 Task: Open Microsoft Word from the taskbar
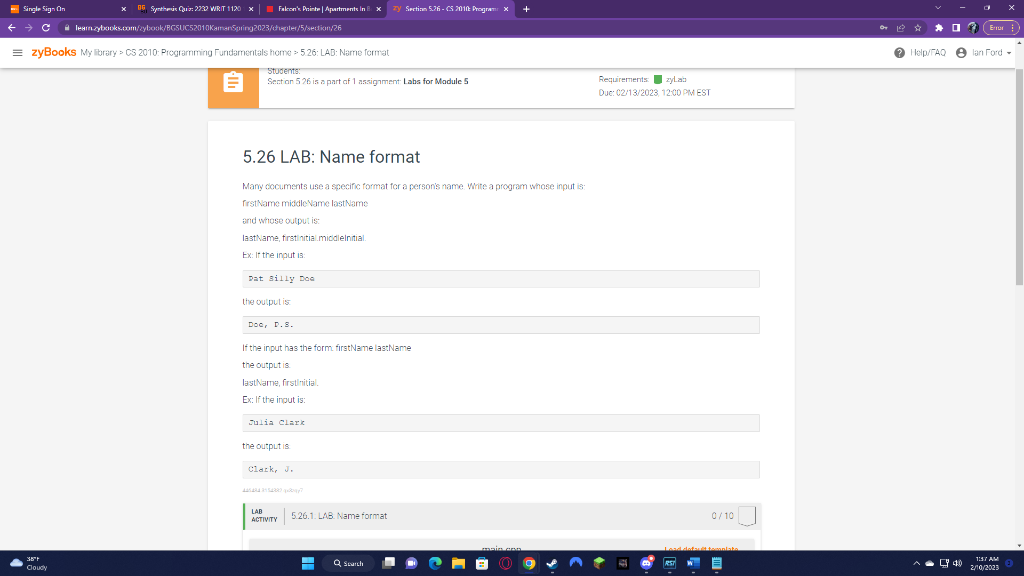695,562
